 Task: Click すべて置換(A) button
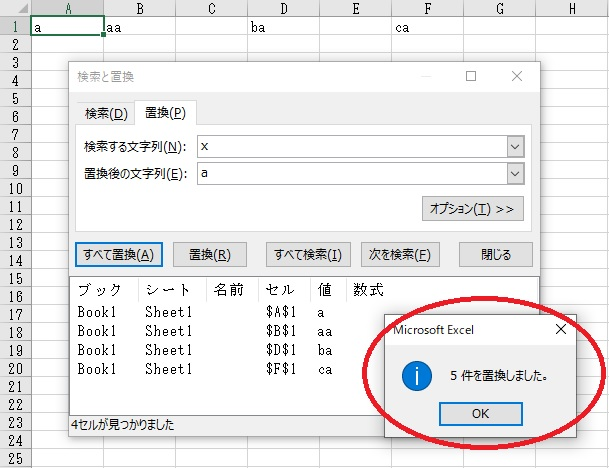point(119,255)
